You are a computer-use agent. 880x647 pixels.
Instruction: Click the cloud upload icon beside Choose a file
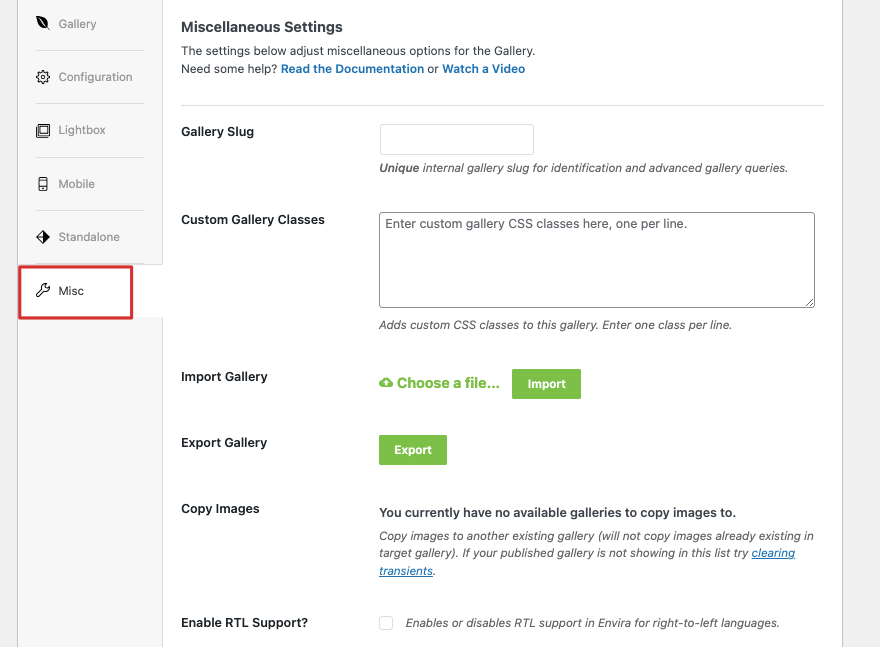(386, 383)
